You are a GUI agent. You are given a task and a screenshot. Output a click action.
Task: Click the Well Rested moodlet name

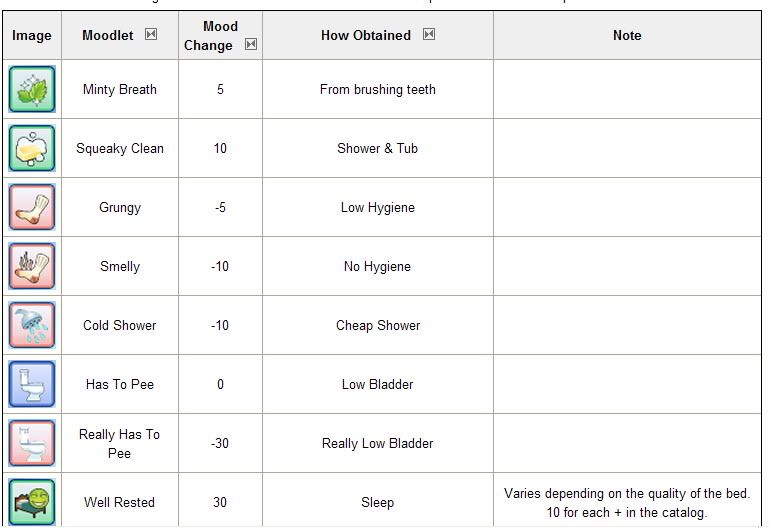[119, 502]
